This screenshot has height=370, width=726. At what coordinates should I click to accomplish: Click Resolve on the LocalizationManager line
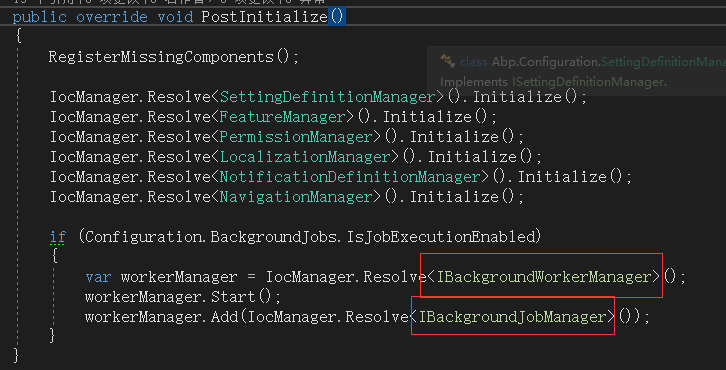tap(179, 157)
